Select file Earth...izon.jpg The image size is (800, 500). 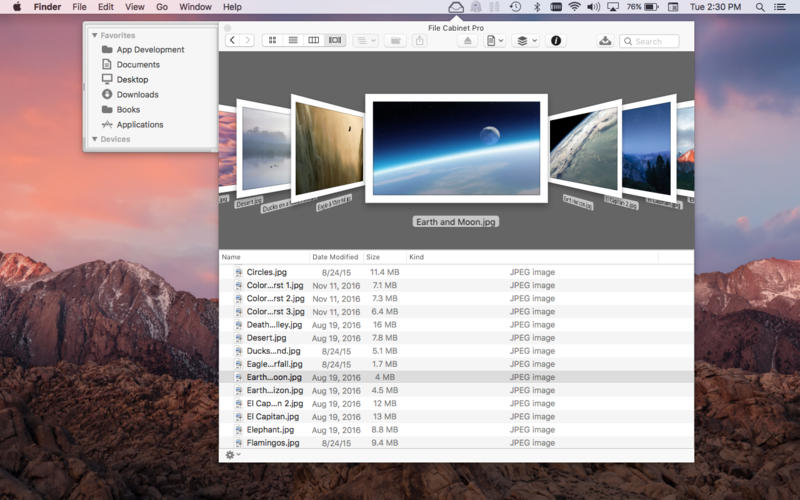tap(456, 390)
